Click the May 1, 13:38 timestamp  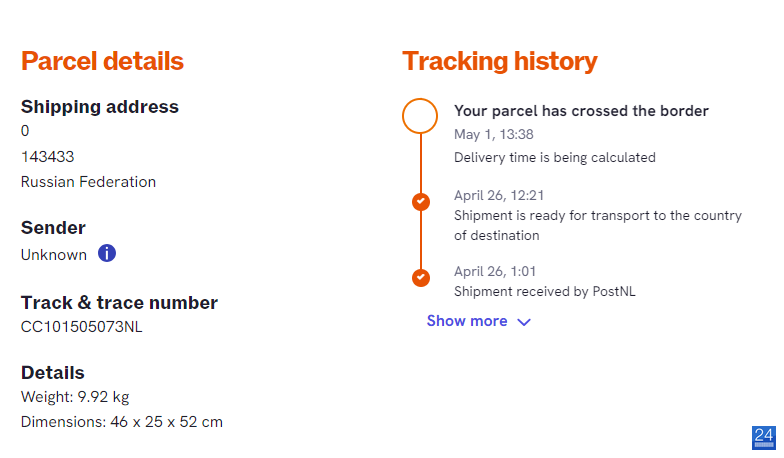pos(494,134)
